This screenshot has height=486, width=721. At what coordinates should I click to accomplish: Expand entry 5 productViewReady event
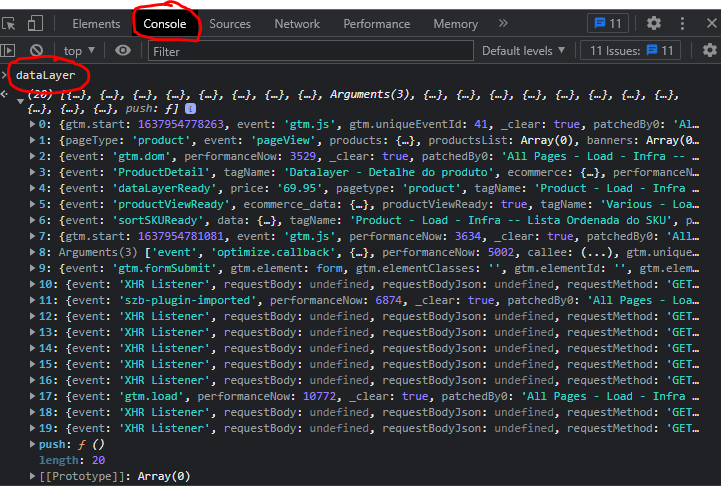pyautogui.click(x=32, y=204)
